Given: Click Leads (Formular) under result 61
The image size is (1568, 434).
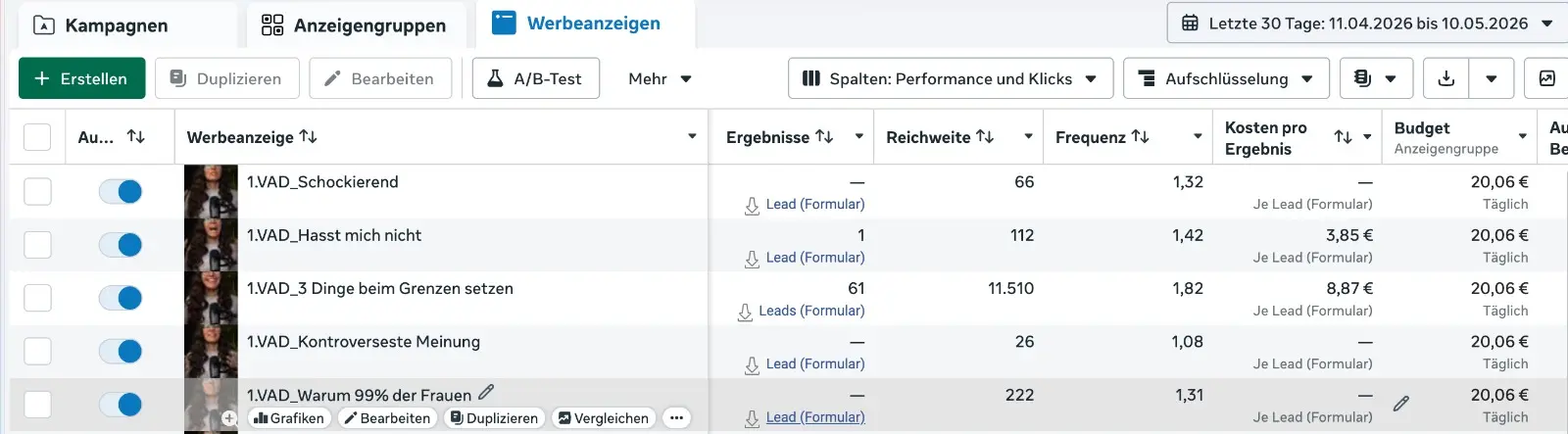Looking at the screenshot, I should (811, 311).
